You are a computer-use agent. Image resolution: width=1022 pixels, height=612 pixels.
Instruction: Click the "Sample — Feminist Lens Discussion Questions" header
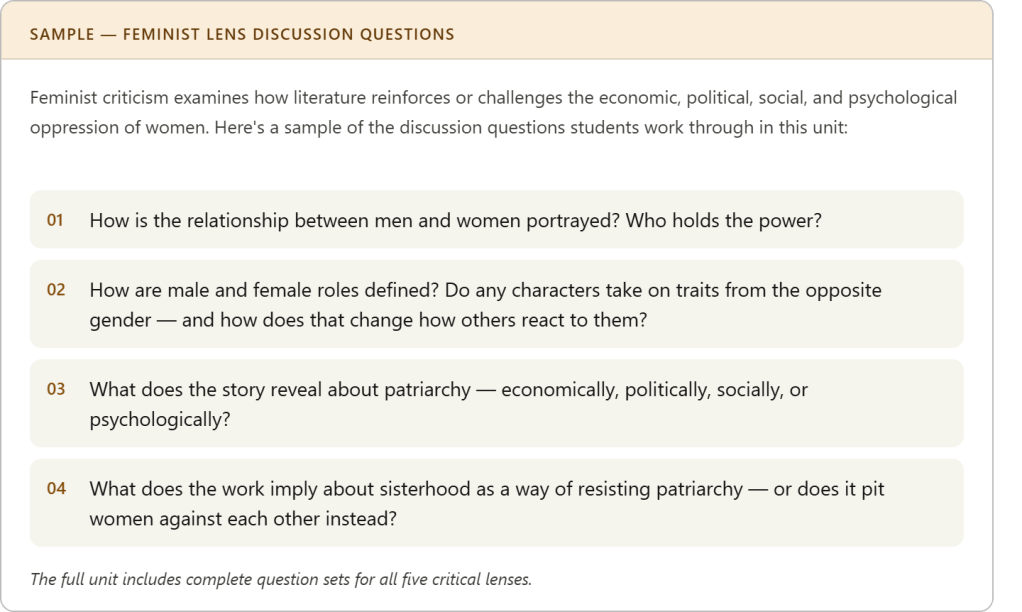[242, 35]
